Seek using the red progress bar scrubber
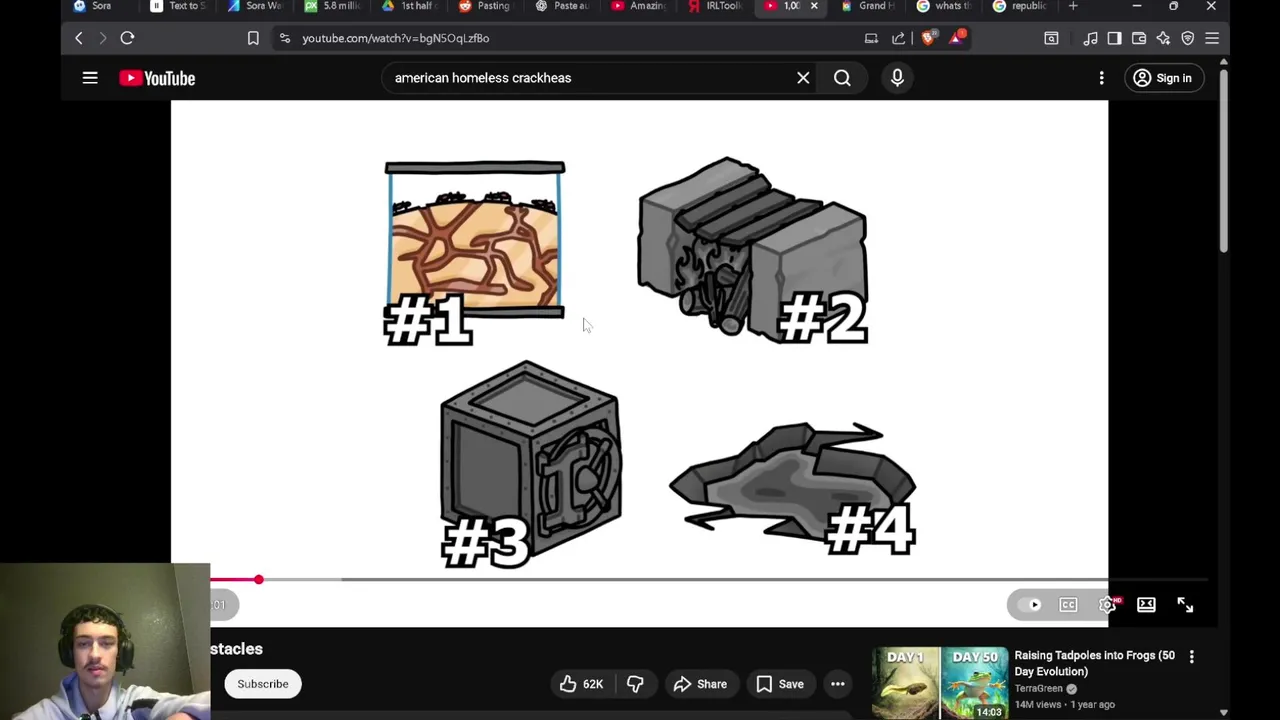Screen dimensions: 1280x720 coord(258,579)
